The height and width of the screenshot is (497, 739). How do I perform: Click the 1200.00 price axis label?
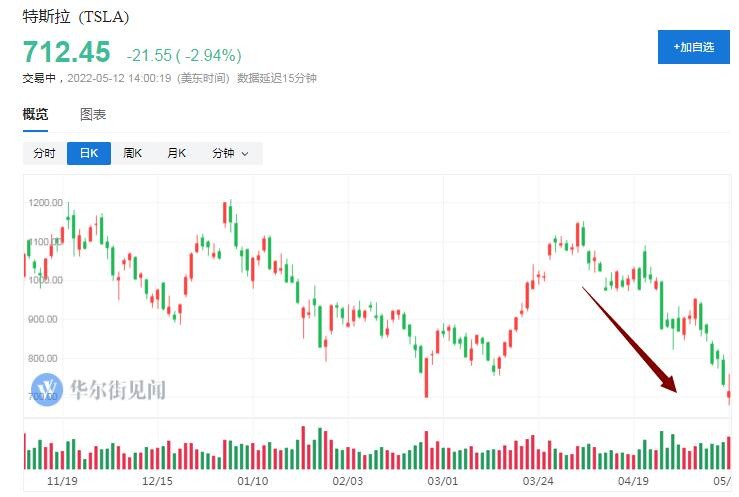(x=47, y=203)
